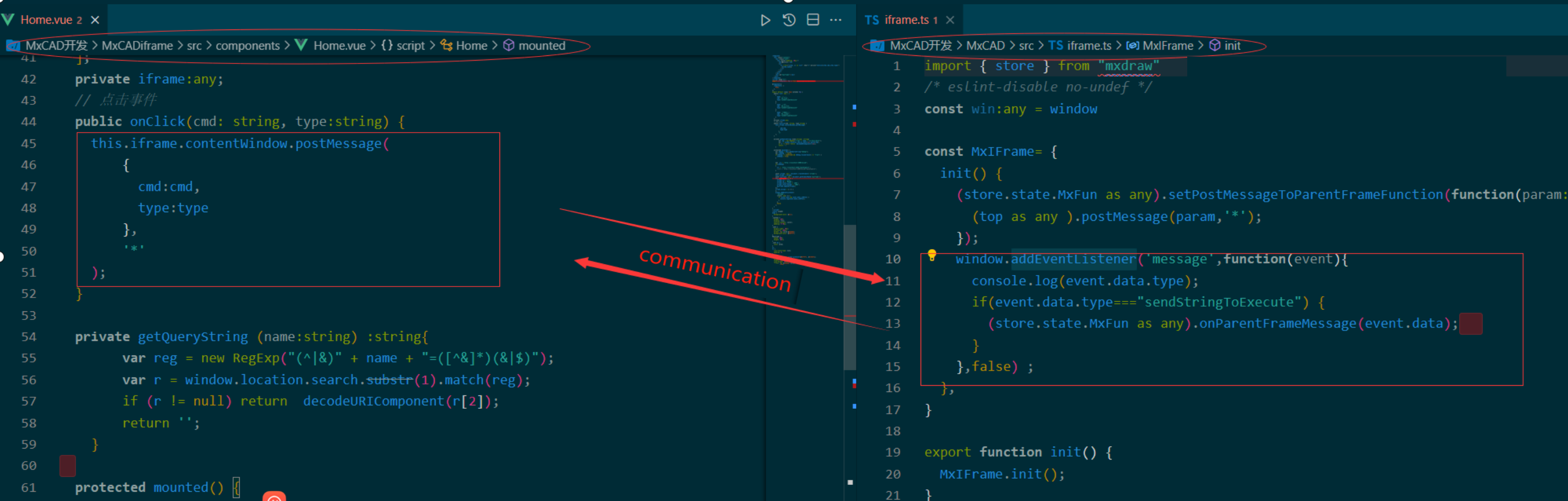Click the split editor layout icon
This screenshot has height=501, width=1568.
(x=813, y=20)
